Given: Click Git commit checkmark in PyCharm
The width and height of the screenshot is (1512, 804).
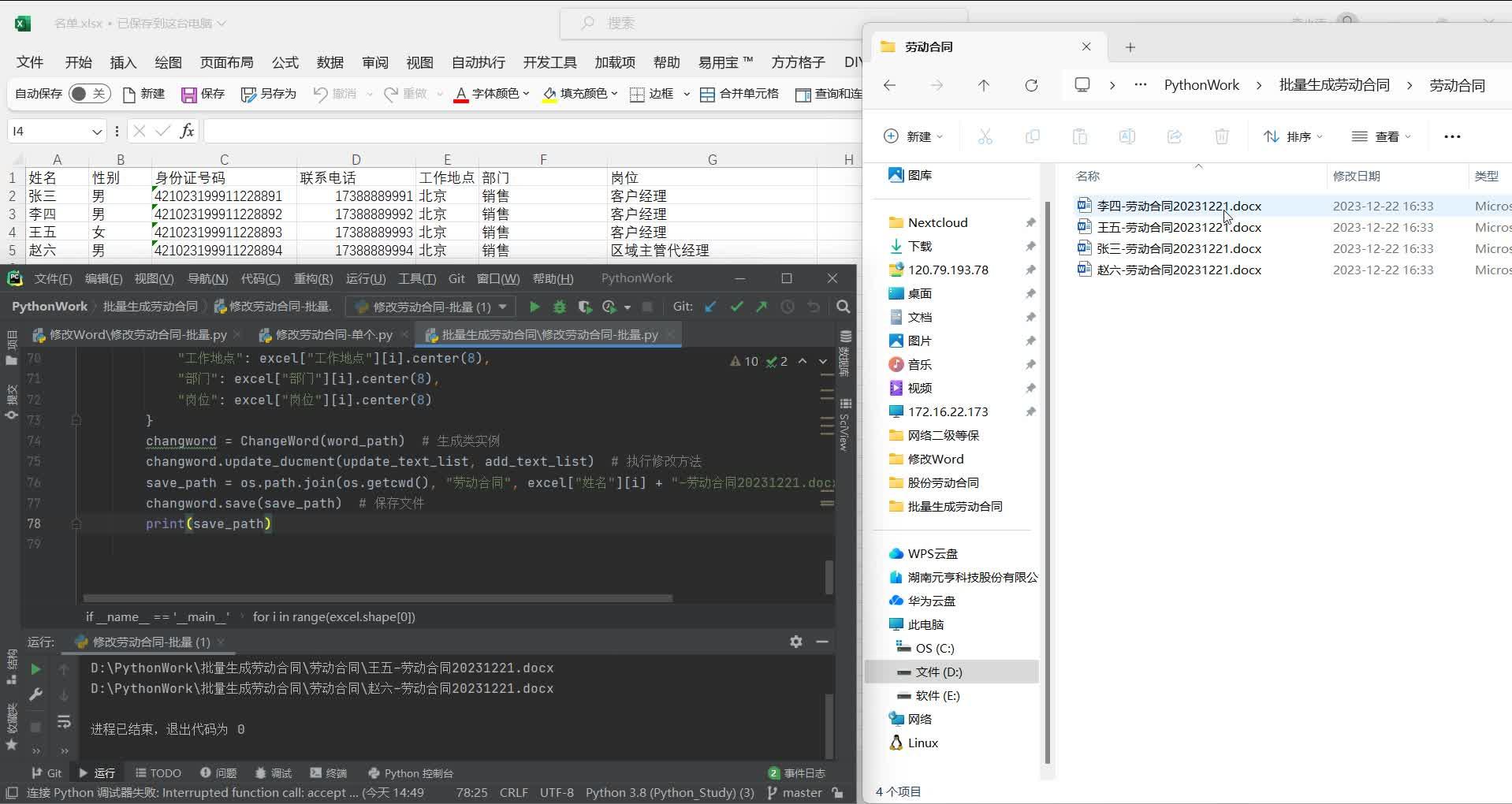Looking at the screenshot, I should [x=736, y=307].
